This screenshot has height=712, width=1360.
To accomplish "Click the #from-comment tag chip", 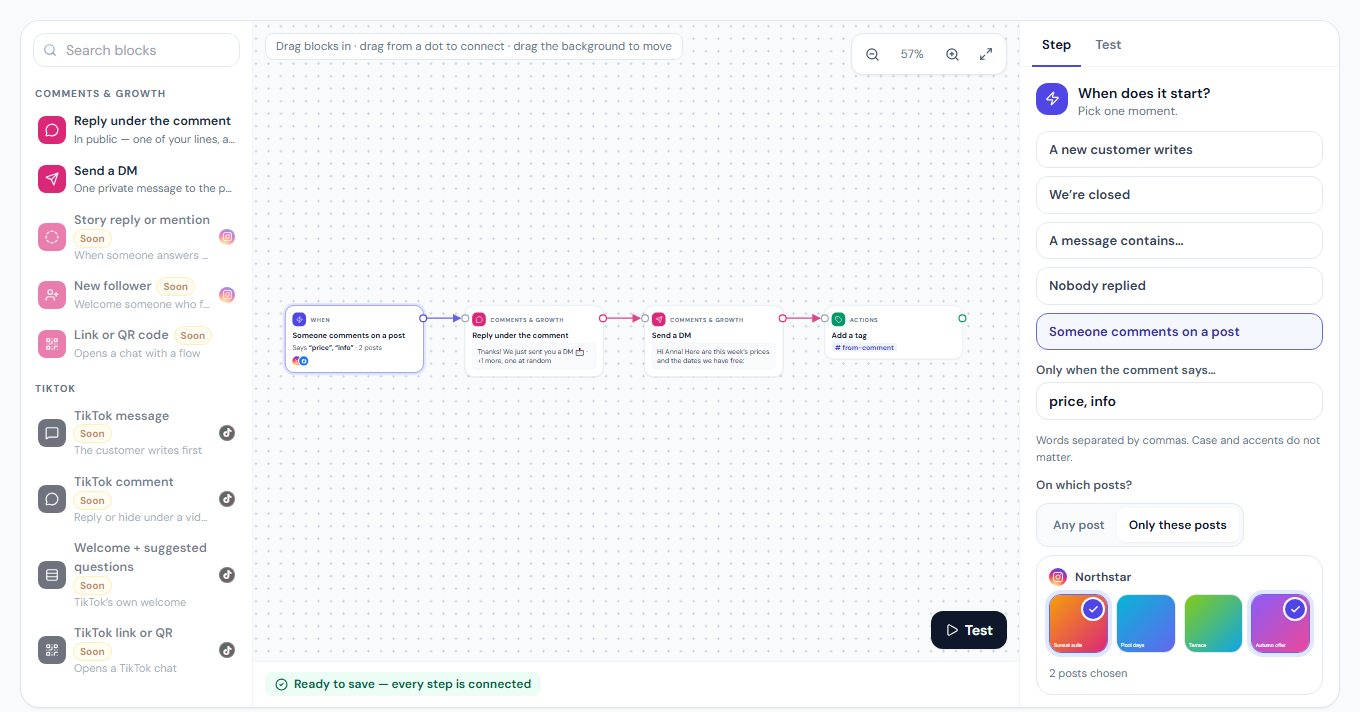I will click(x=864, y=348).
